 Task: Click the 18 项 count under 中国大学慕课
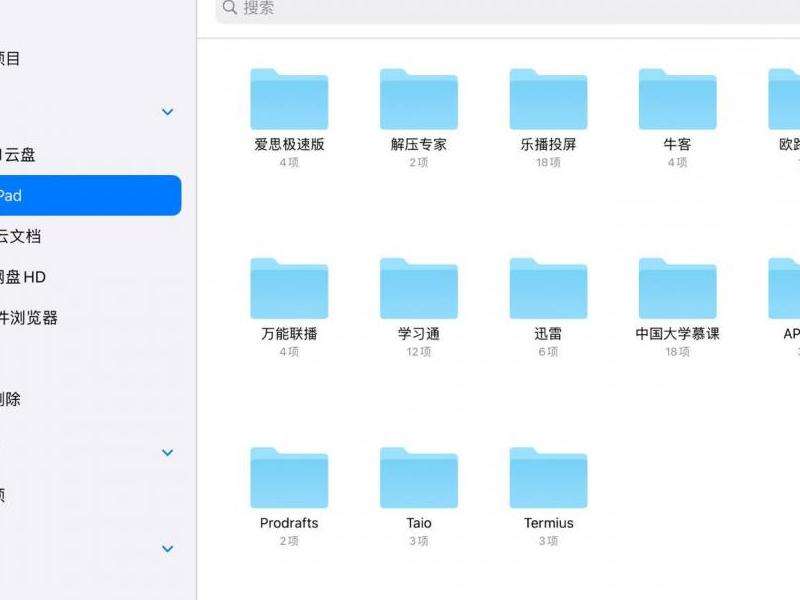[x=678, y=352]
